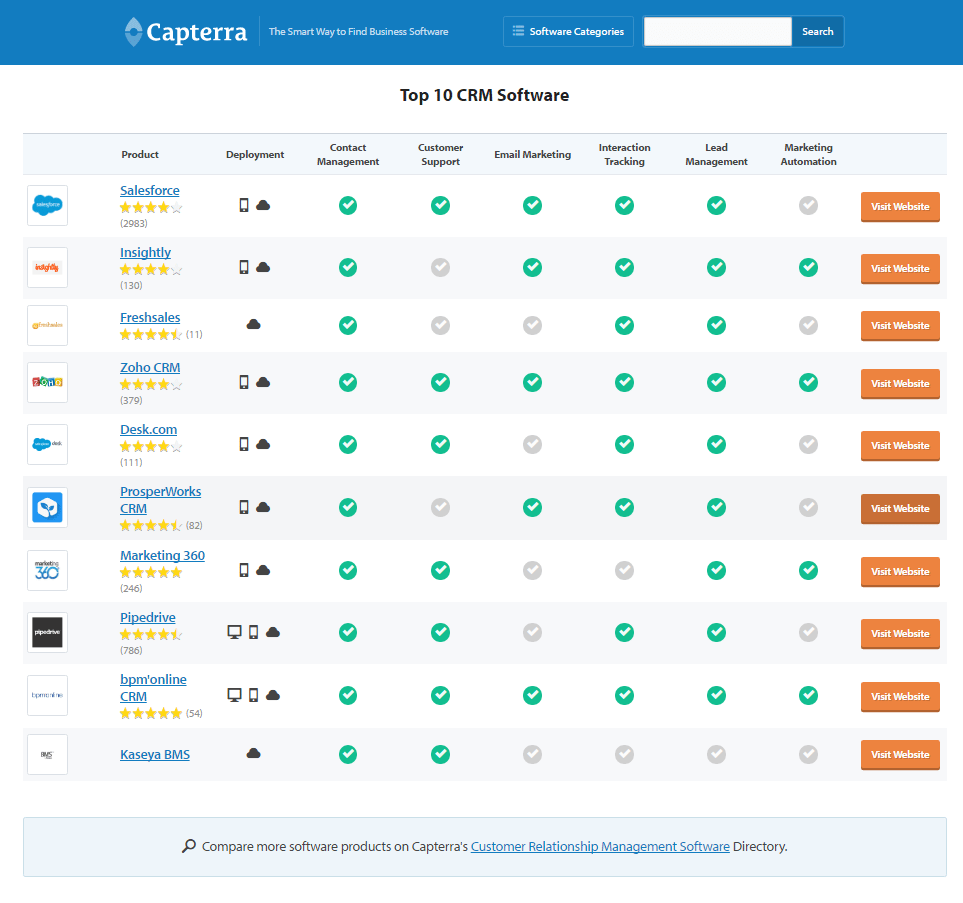Click the Salesforce logo thumbnail
This screenshot has height=903, width=963.
click(x=47, y=205)
